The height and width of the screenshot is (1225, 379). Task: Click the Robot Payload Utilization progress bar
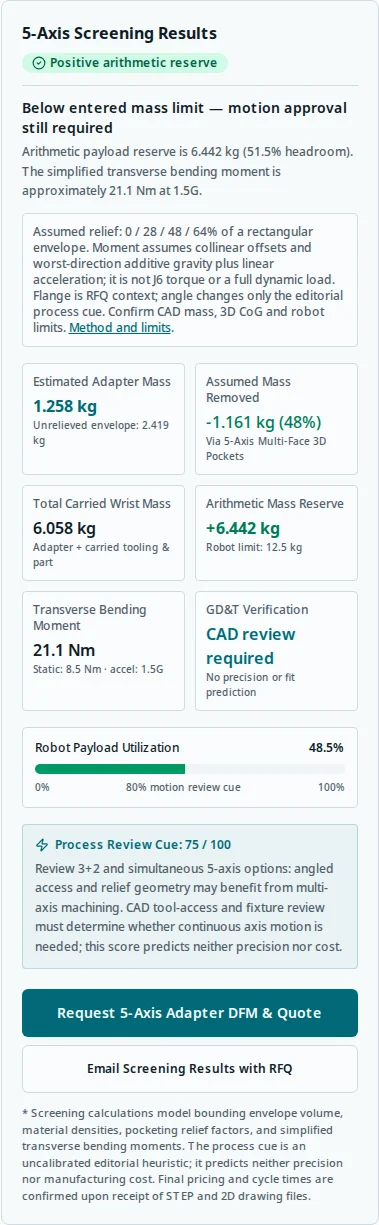point(190,769)
